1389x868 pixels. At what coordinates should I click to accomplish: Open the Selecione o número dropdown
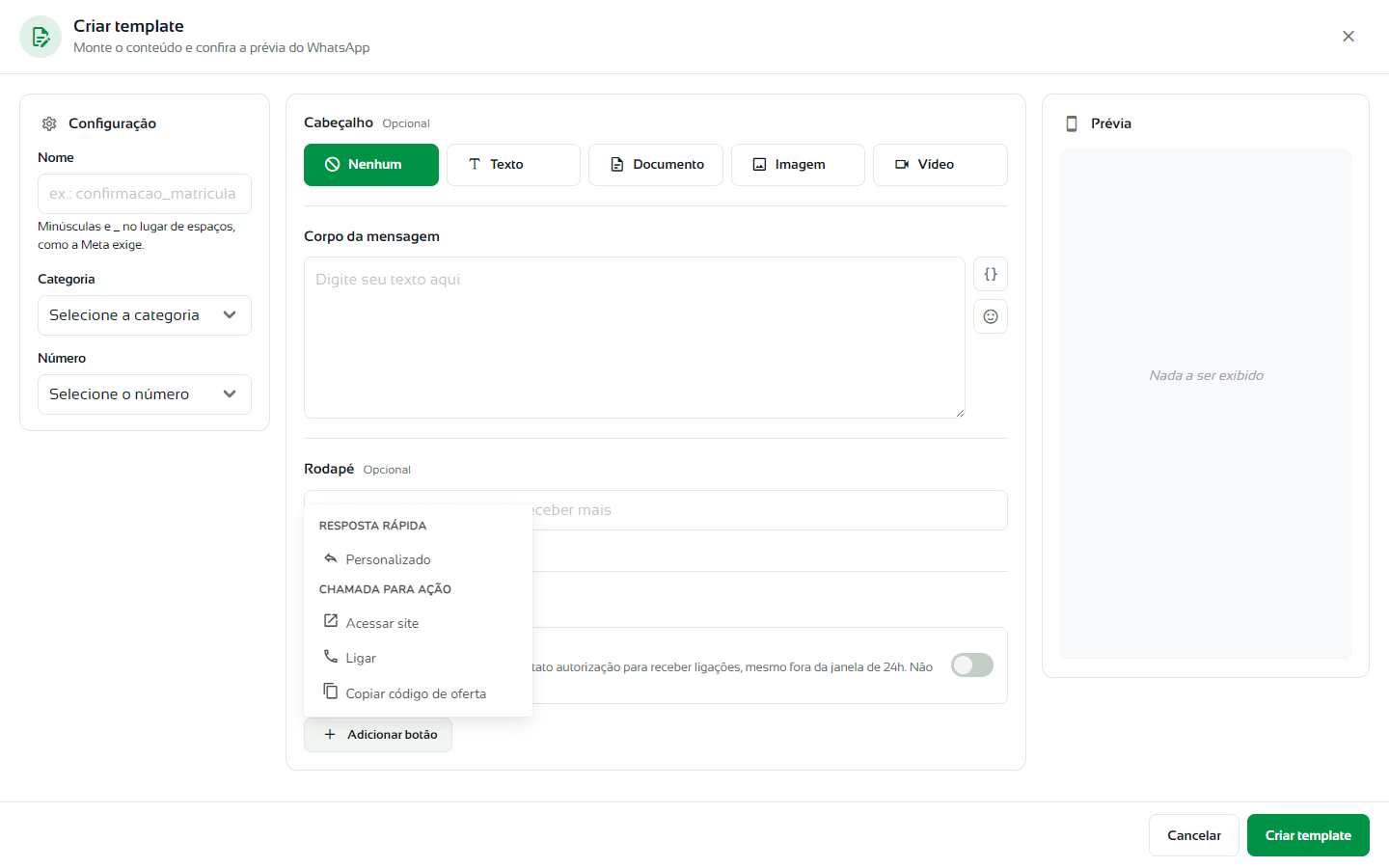click(x=145, y=394)
